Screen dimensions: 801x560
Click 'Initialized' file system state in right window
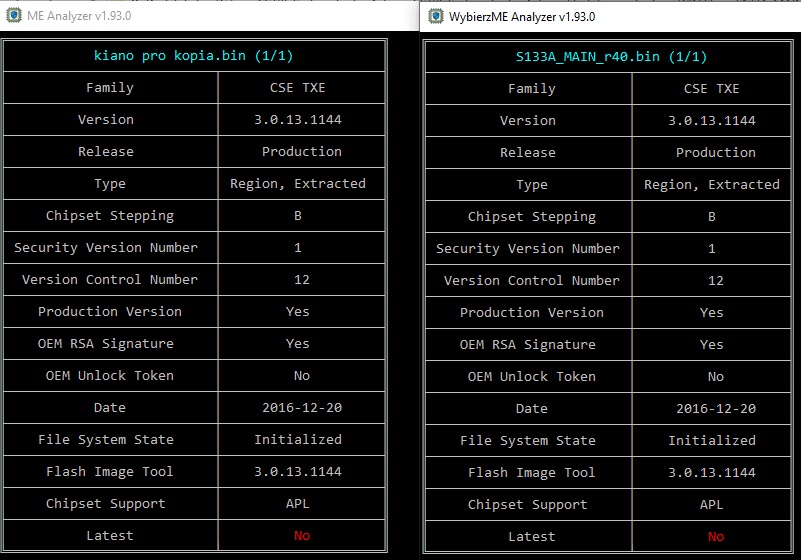tap(712, 441)
